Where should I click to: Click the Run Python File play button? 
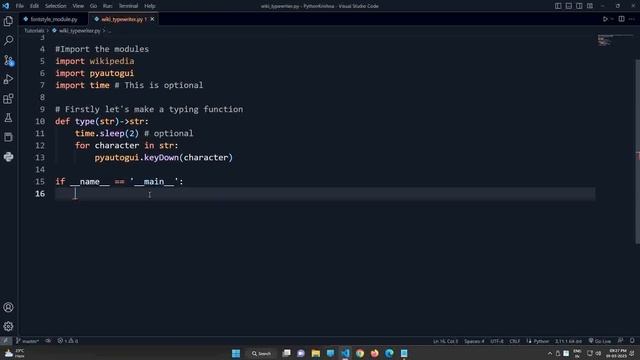tap(605, 19)
